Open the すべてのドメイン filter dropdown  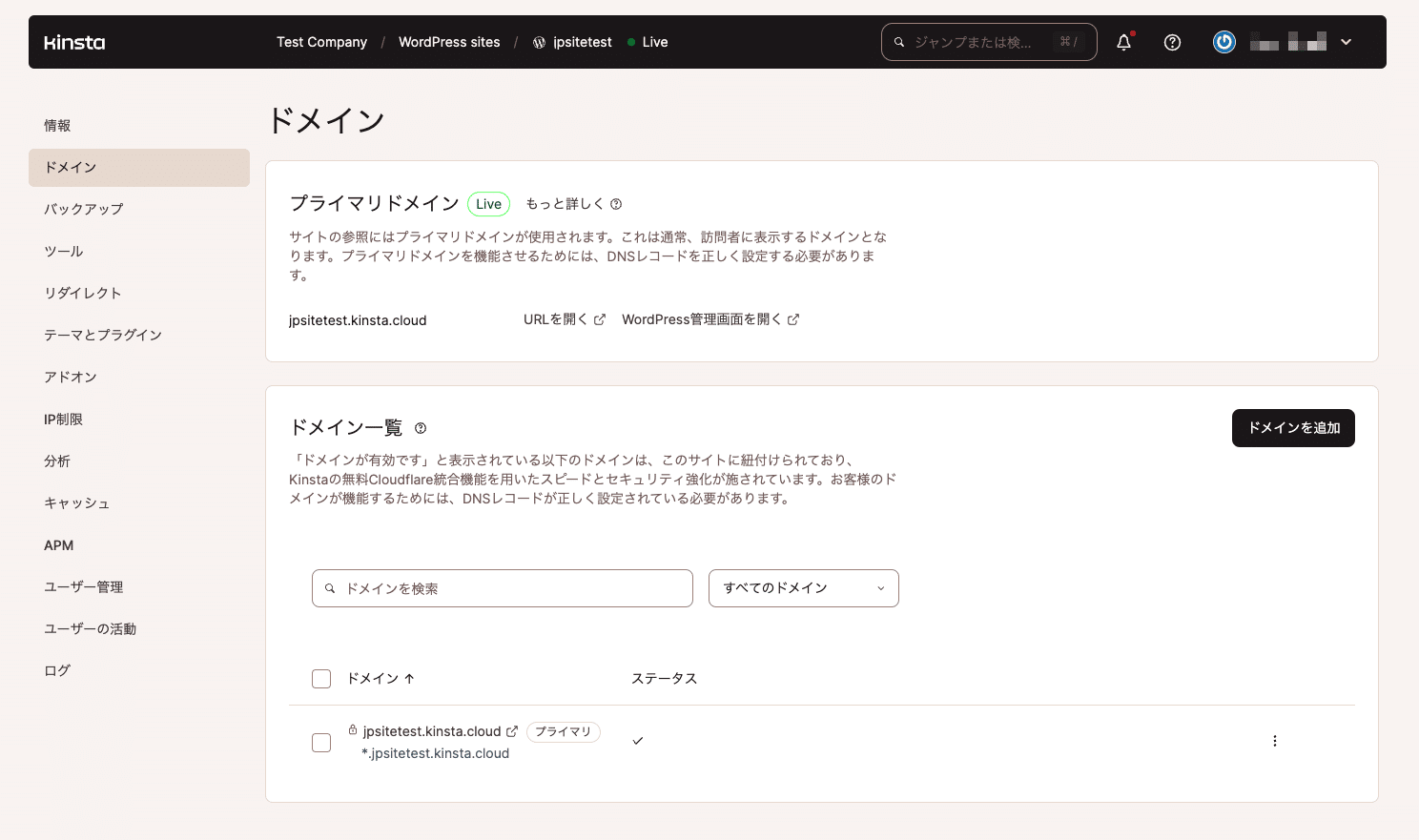pos(803,588)
